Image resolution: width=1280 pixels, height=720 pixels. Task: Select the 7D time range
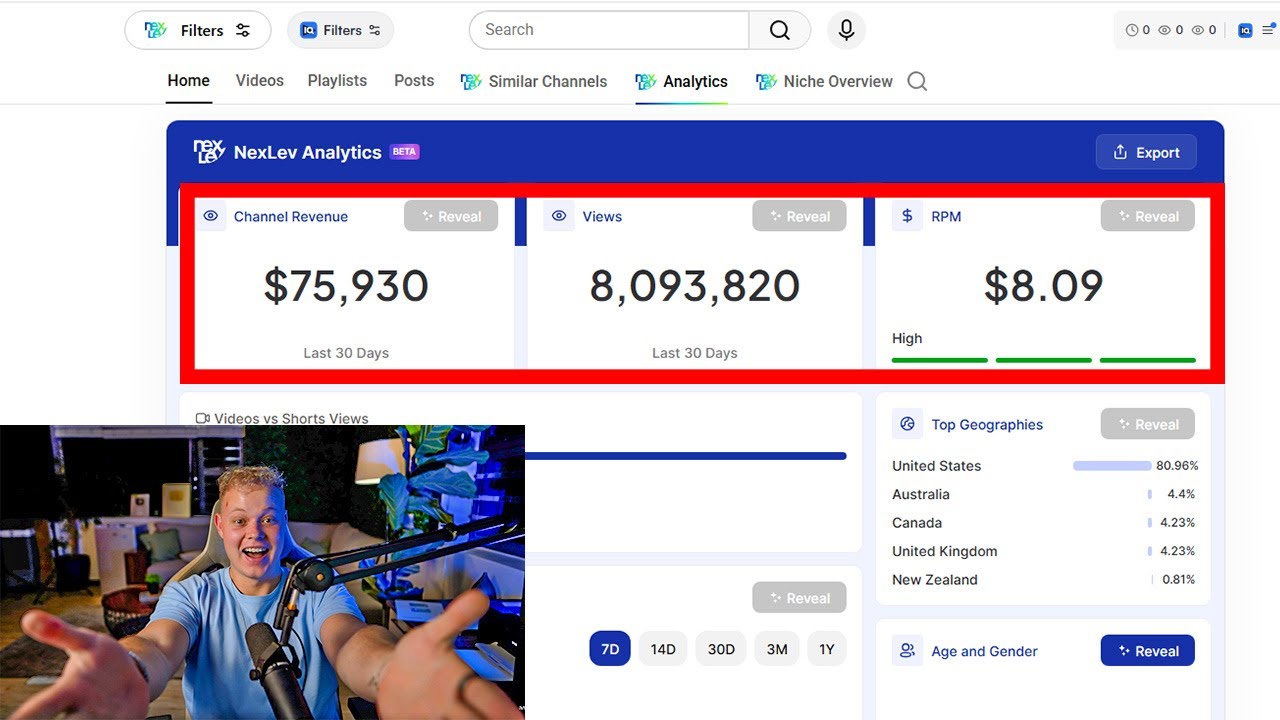[x=610, y=649]
